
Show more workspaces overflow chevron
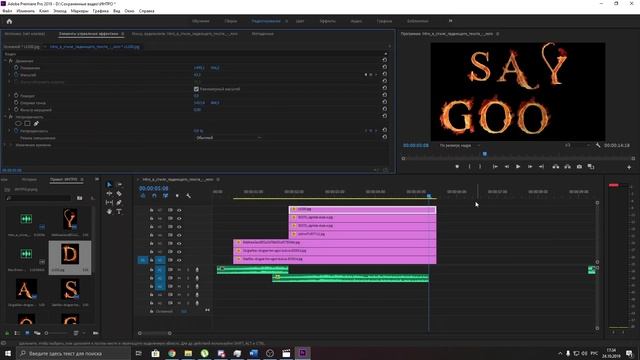[451, 21]
